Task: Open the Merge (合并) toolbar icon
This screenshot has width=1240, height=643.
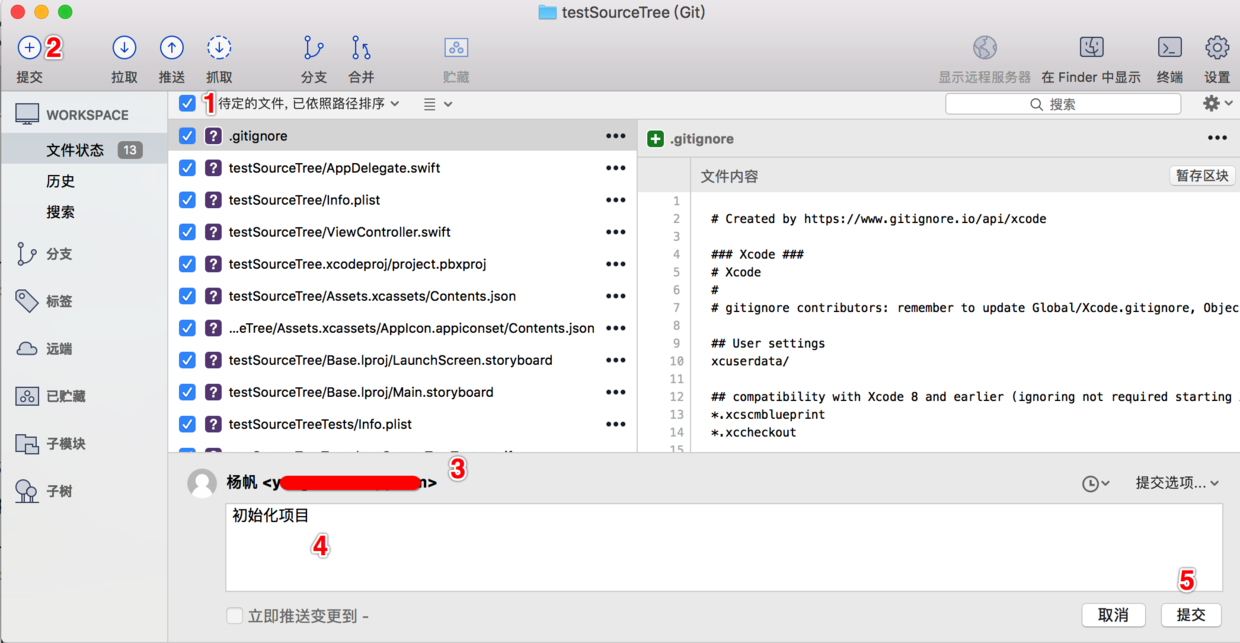Action: point(361,47)
